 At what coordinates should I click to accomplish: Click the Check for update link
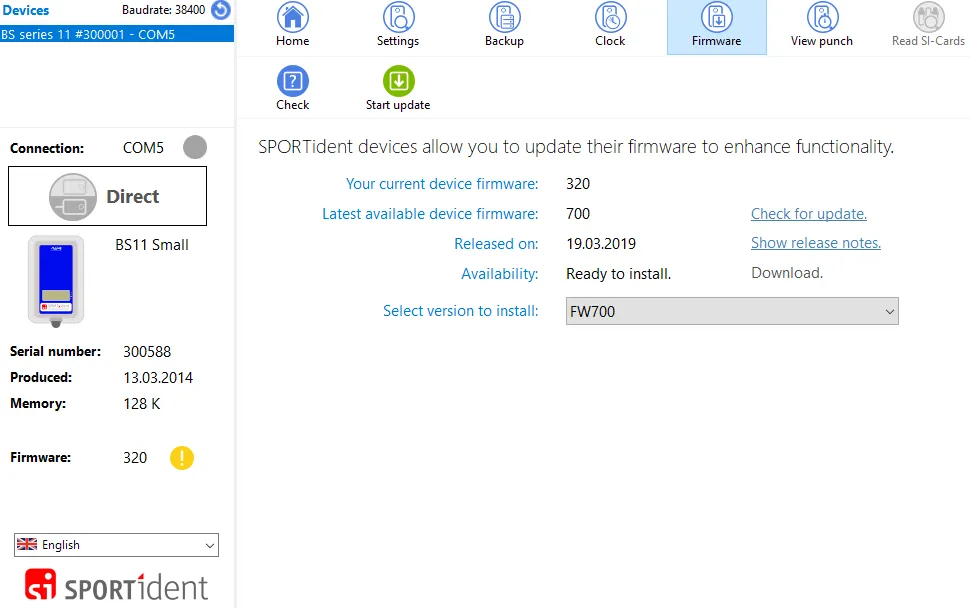(809, 213)
